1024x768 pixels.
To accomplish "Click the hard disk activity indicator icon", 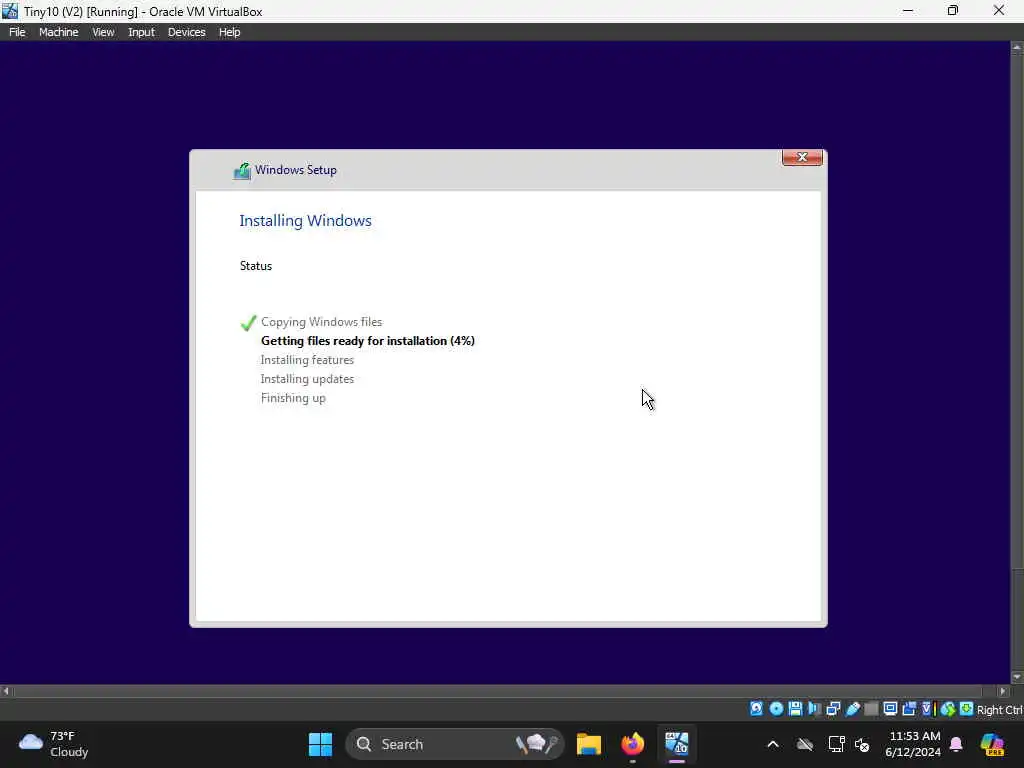I will 756,709.
